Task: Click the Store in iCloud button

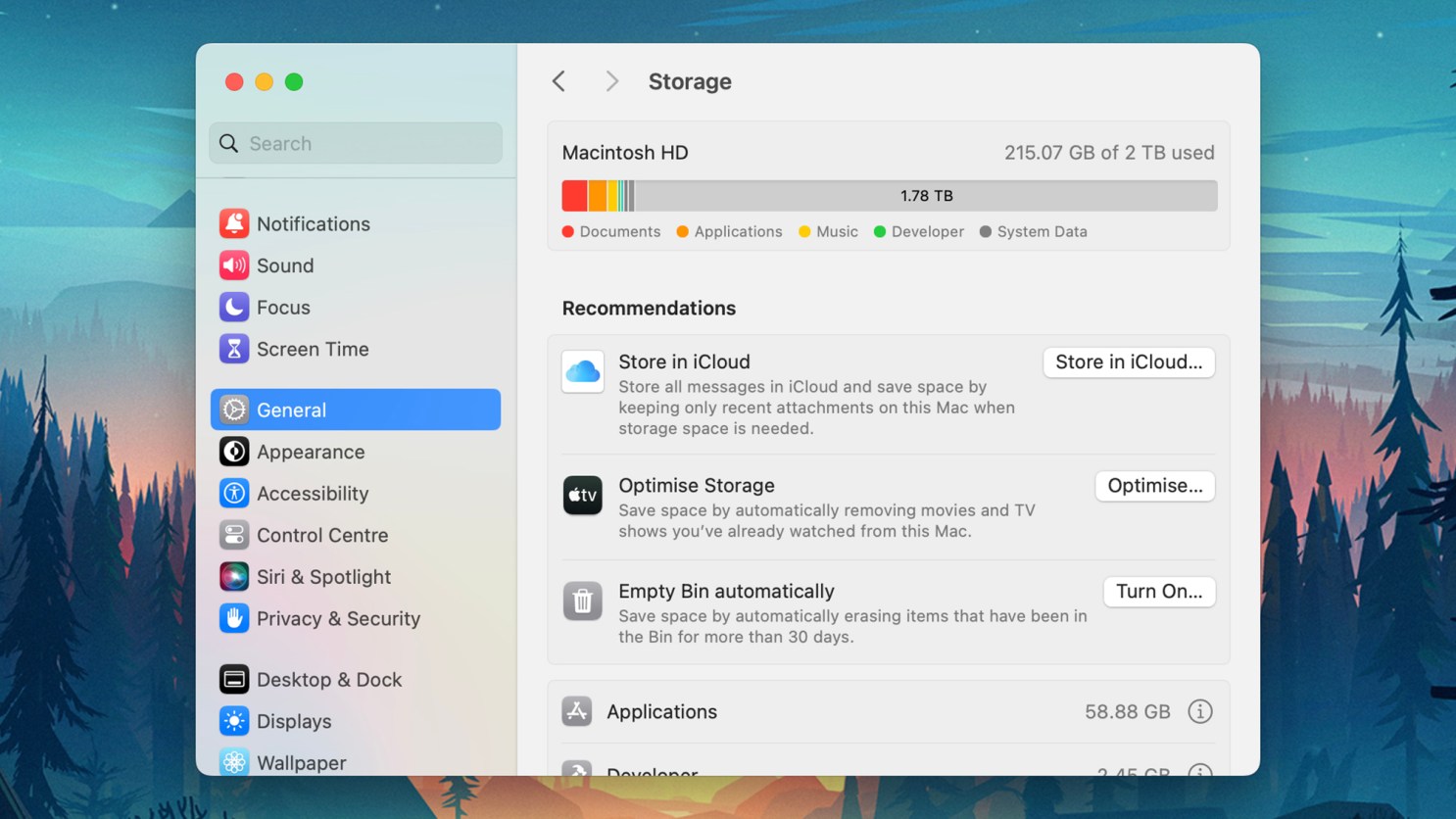Action: click(1128, 362)
